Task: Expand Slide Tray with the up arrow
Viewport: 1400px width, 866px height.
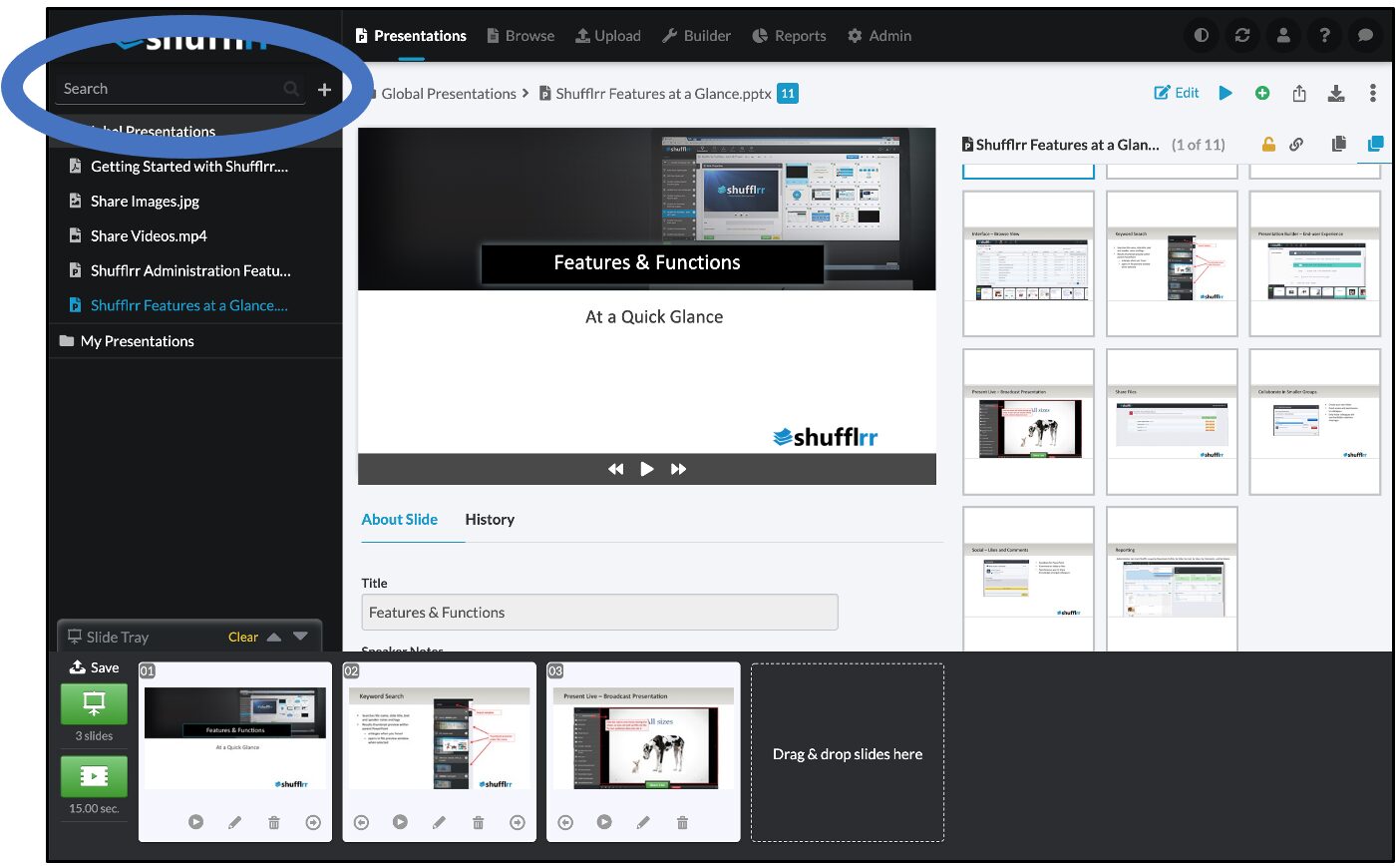Action: point(274,637)
